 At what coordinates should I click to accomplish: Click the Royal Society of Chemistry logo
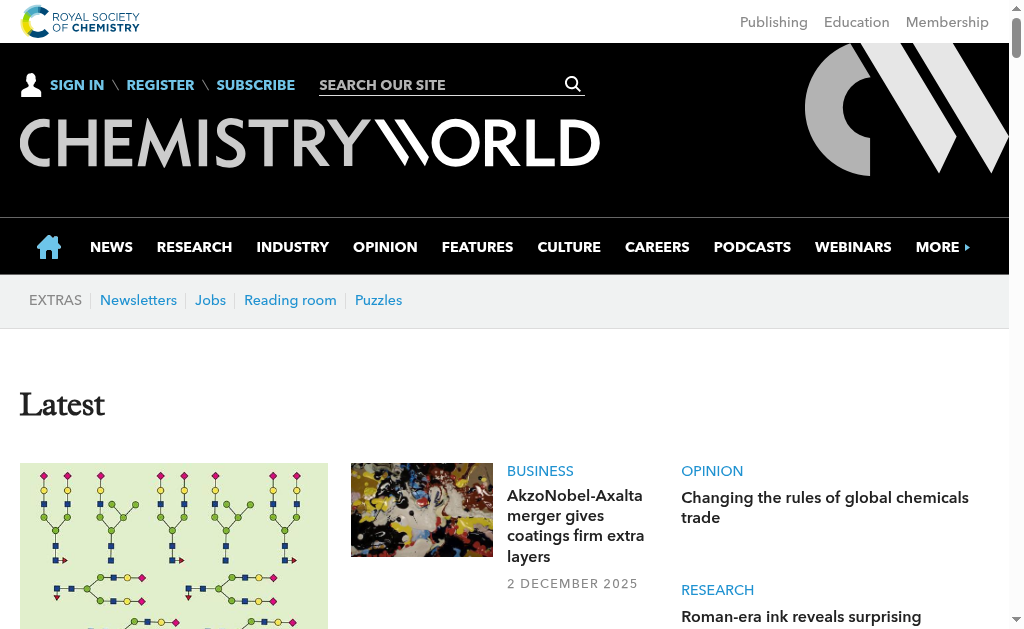pyautogui.click(x=81, y=22)
